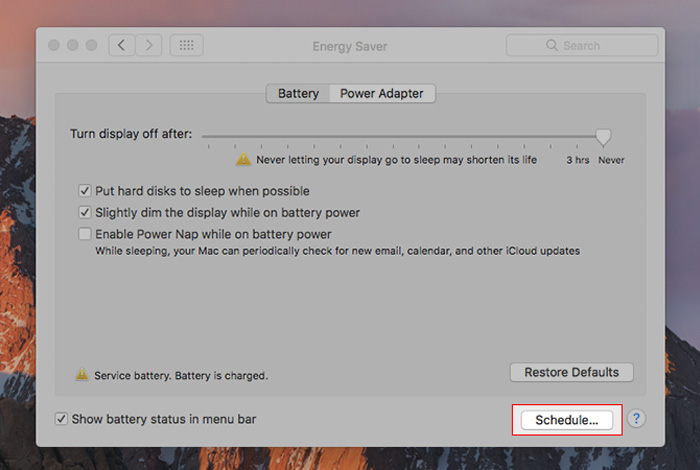Open the help question mark button
The width and height of the screenshot is (700, 470).
pyautogui.click(x=636, y=419)
